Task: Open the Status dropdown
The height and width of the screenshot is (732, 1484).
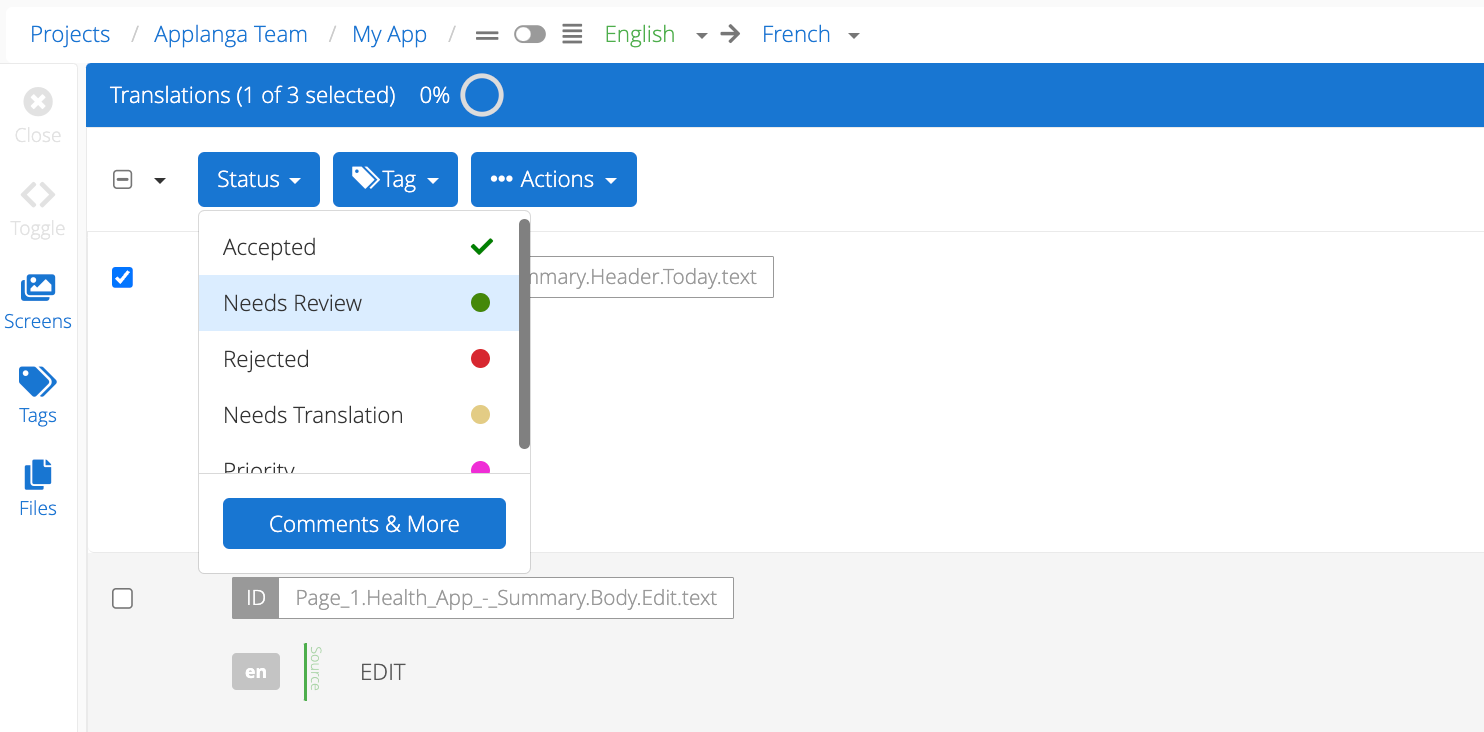Action: click(x=259, y=179)
